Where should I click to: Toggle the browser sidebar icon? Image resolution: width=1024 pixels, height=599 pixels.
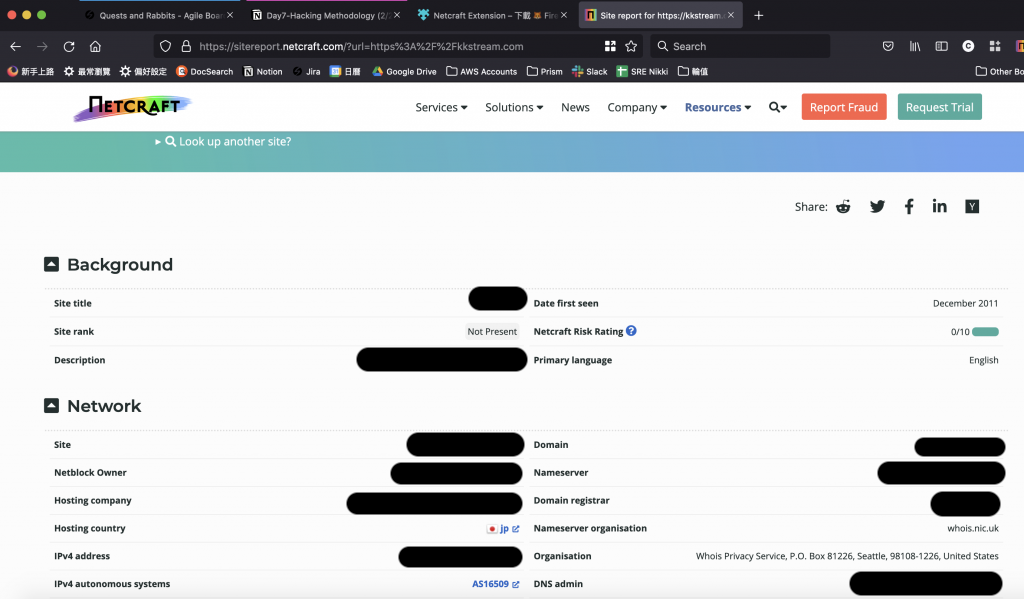coord(941,46)
